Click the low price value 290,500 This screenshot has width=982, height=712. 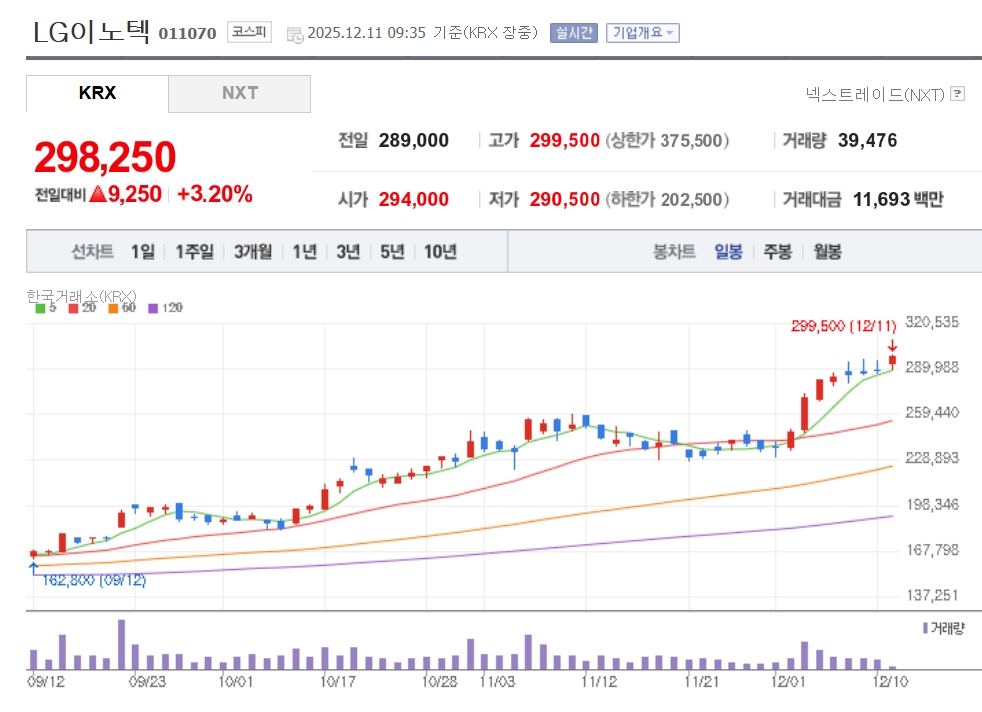tap(564, 199)
